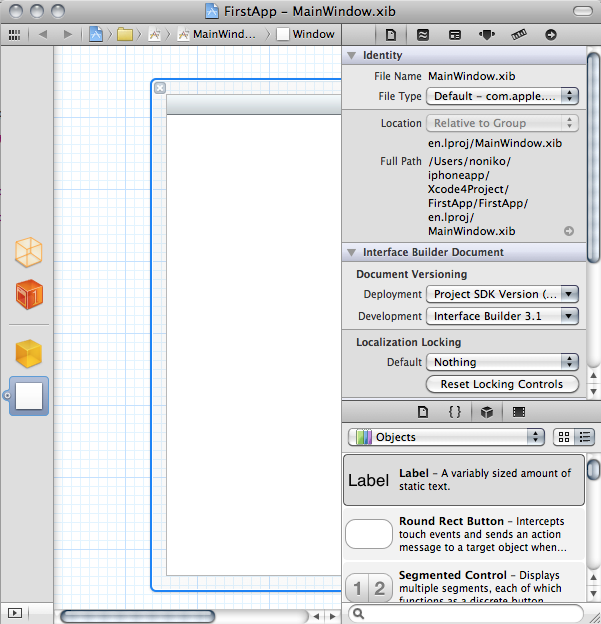
Task: Click the MainWindow.xib file name value
Action: pos(472,76)
